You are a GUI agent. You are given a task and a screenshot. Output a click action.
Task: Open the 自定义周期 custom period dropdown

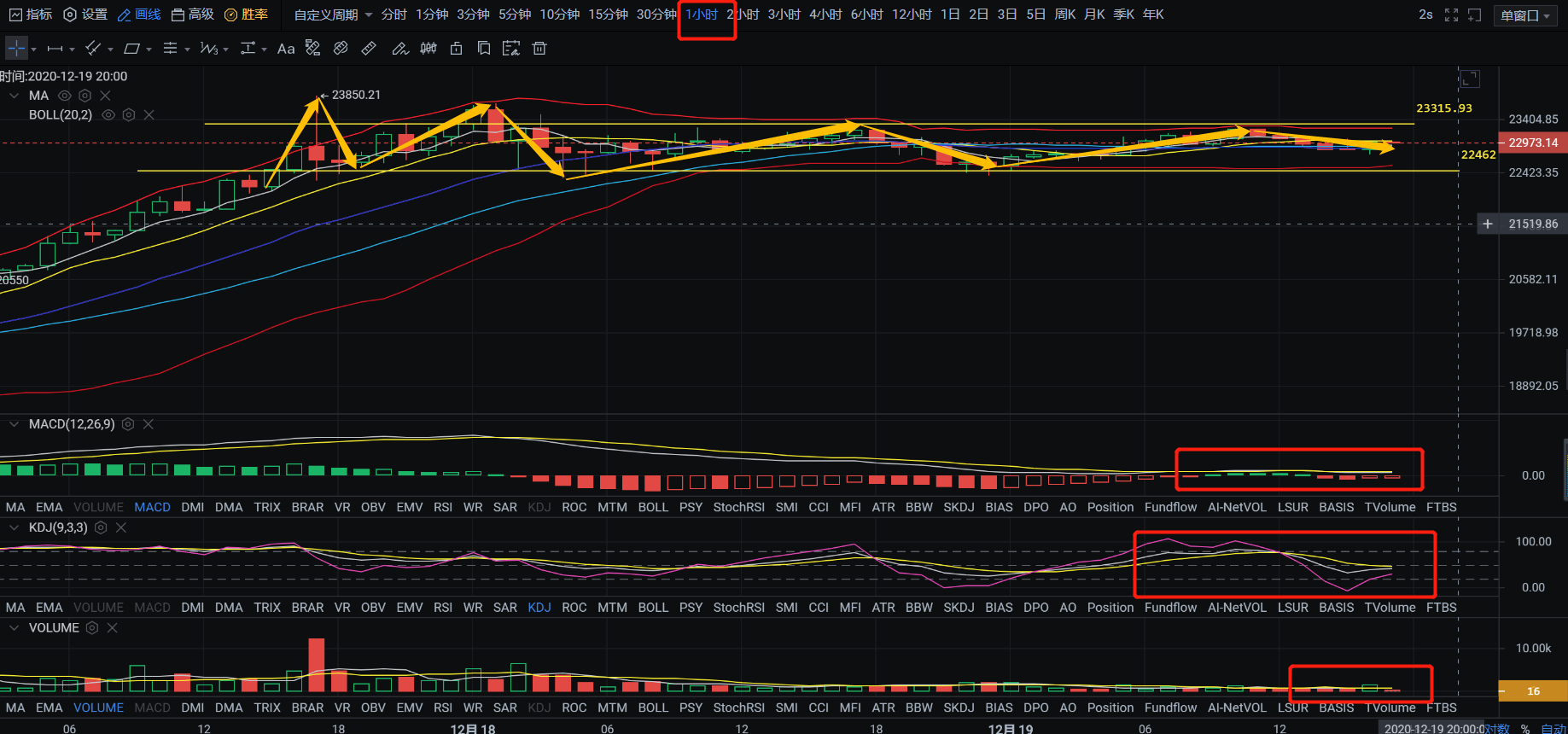click(x=333, y=15)
